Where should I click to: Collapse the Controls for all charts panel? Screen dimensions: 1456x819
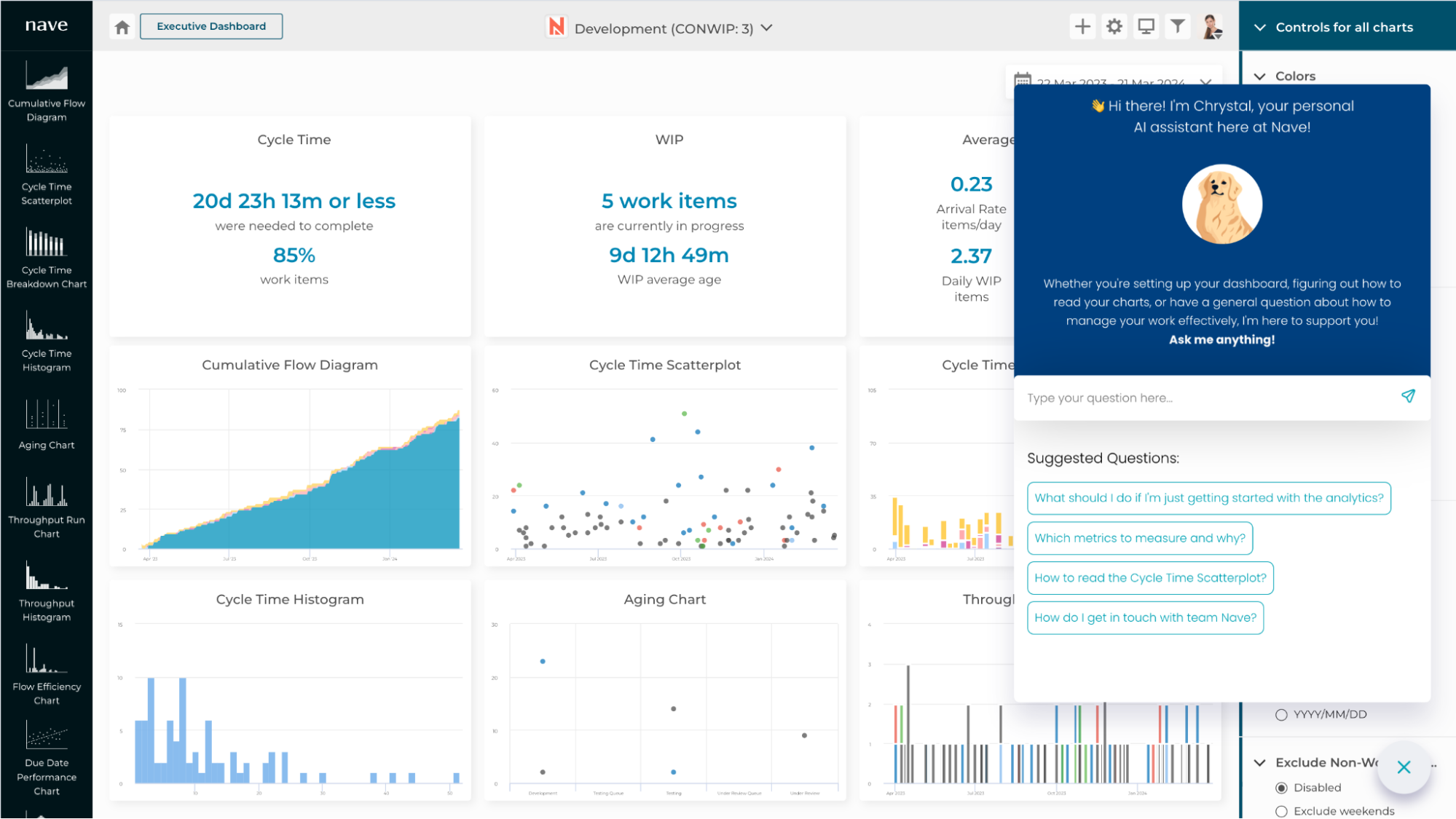[x=1260, y=28]
